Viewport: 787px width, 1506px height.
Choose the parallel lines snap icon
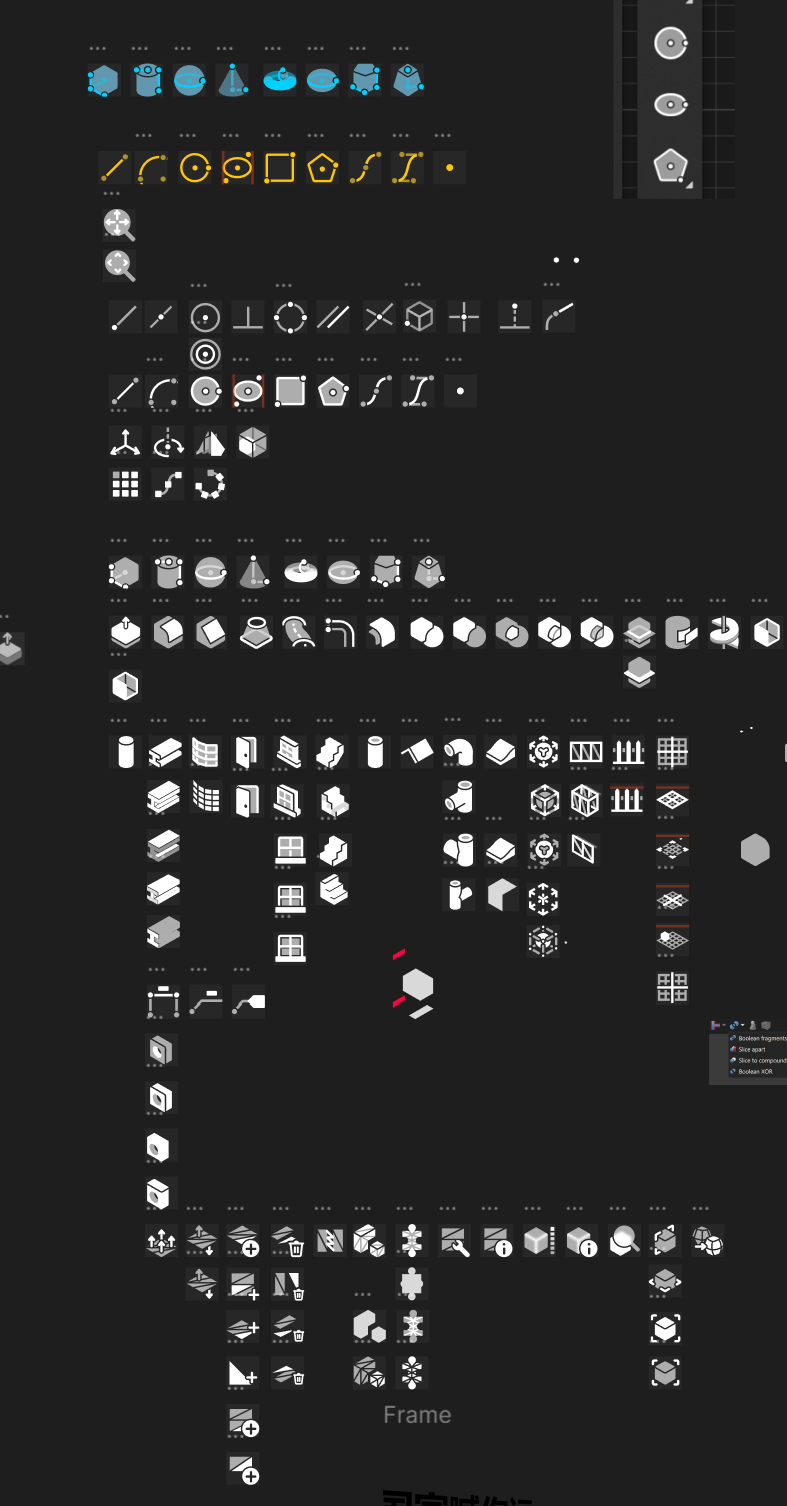point(332,318)
